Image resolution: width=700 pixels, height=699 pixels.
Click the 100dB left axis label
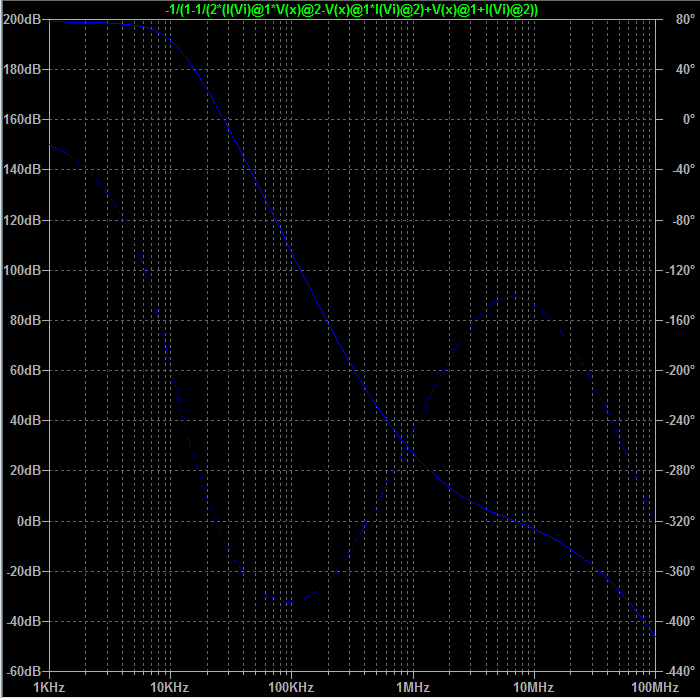pyautogui.click(x=22, y=270)
